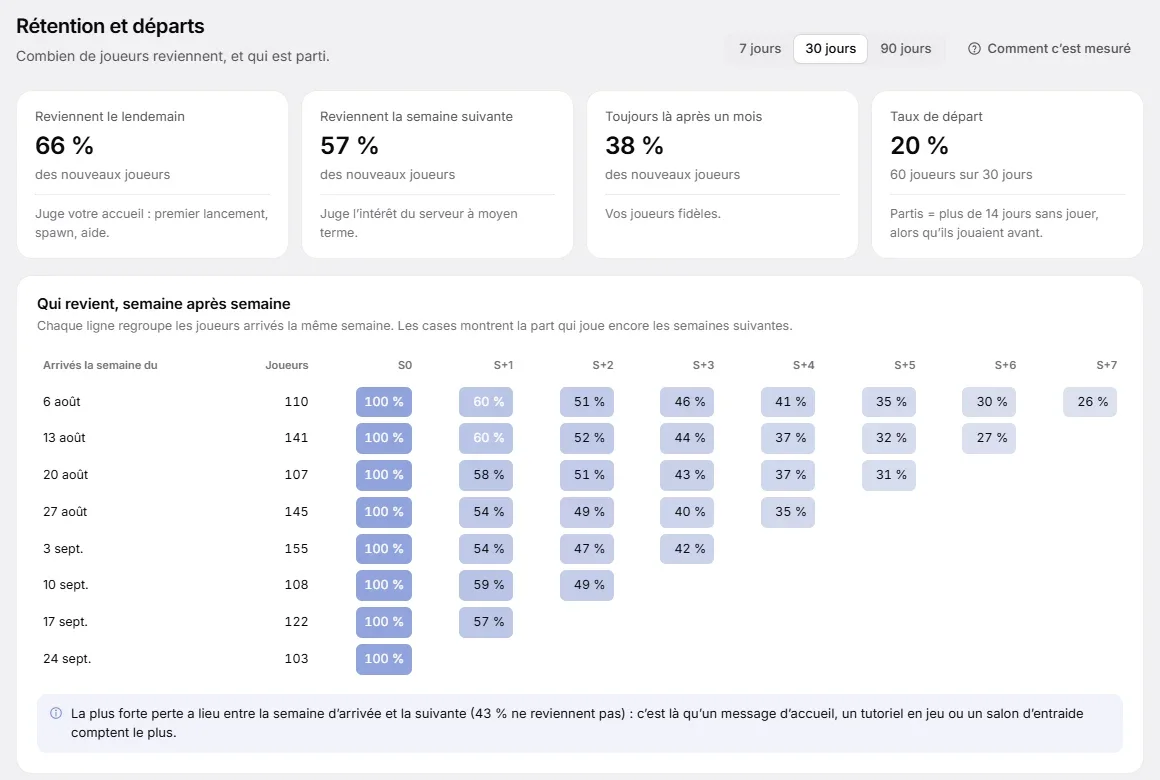The height and width of the screenshot is (780, 1160).
Task: Click the S+7 column header
Action: pos(1107,365)
